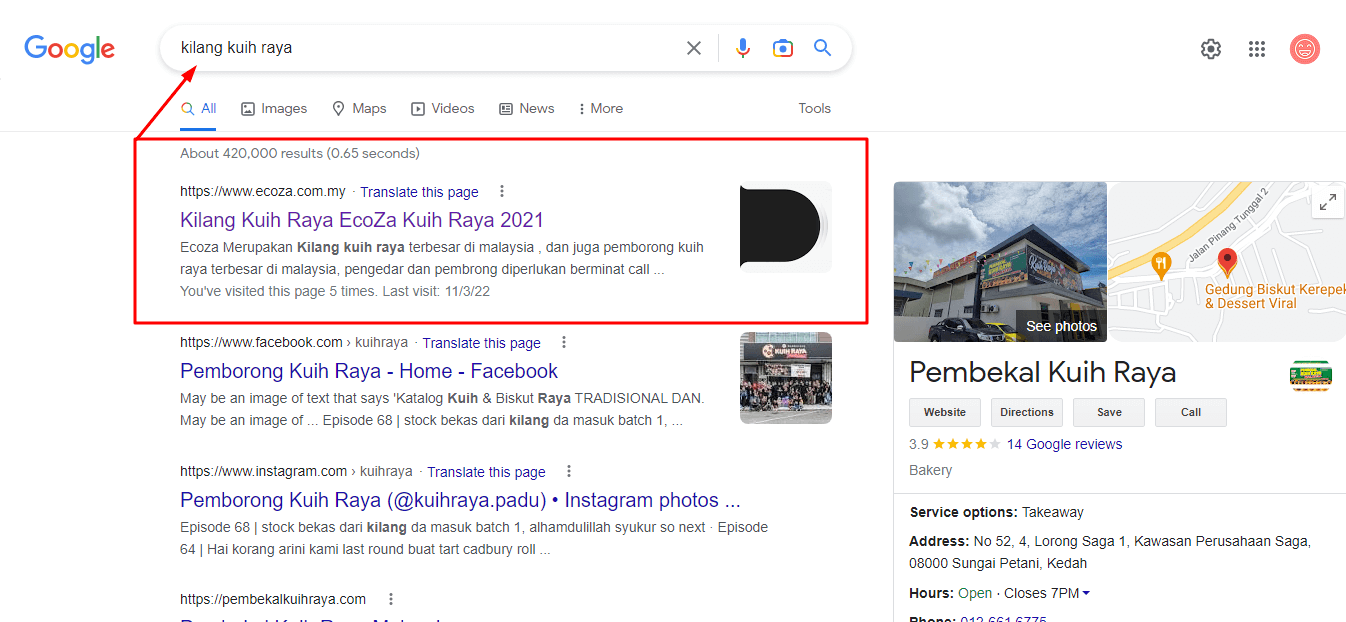Screen dimensions: 1346x622
Task: Click the See photos overlay
Action: pyautogui.click(x=1061, y=326)
